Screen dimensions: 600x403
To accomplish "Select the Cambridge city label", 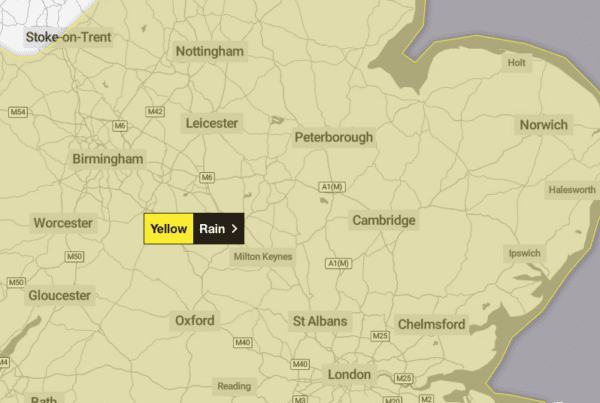I will click(384, 220).
